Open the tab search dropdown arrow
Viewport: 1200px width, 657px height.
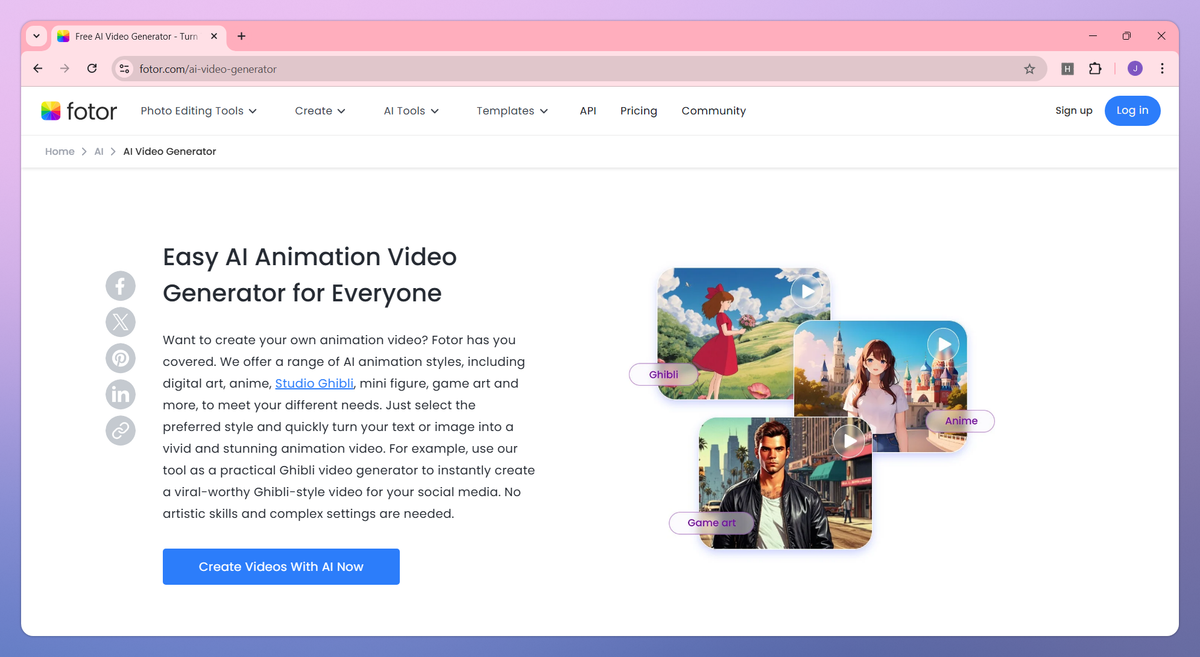(x=37, y=36)
